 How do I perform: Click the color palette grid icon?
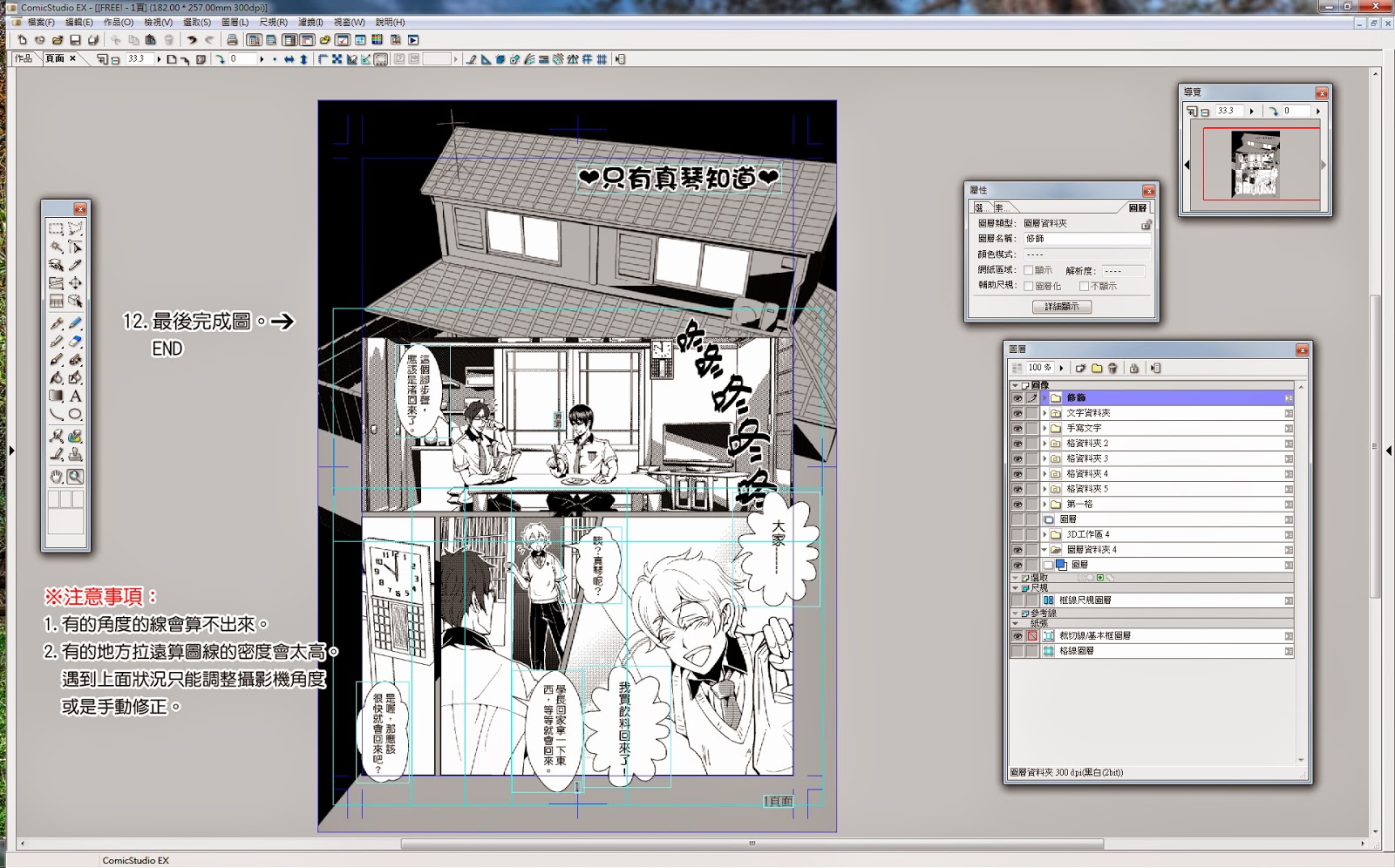point(378,40)
